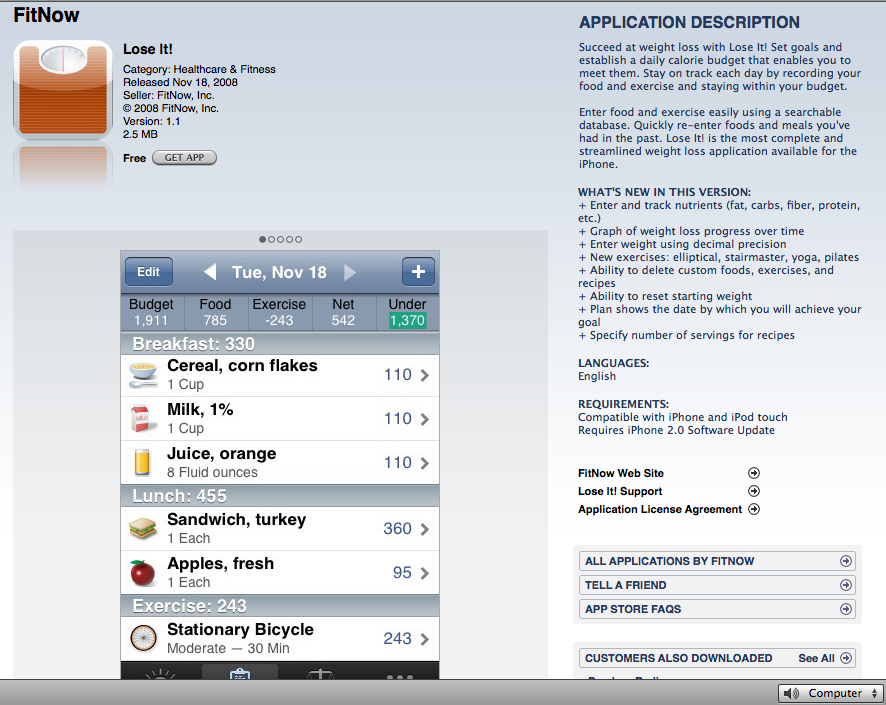The image size is (886, 705).
Task: Click the turkey sandwich icon
Action: [x=142, y=529]
